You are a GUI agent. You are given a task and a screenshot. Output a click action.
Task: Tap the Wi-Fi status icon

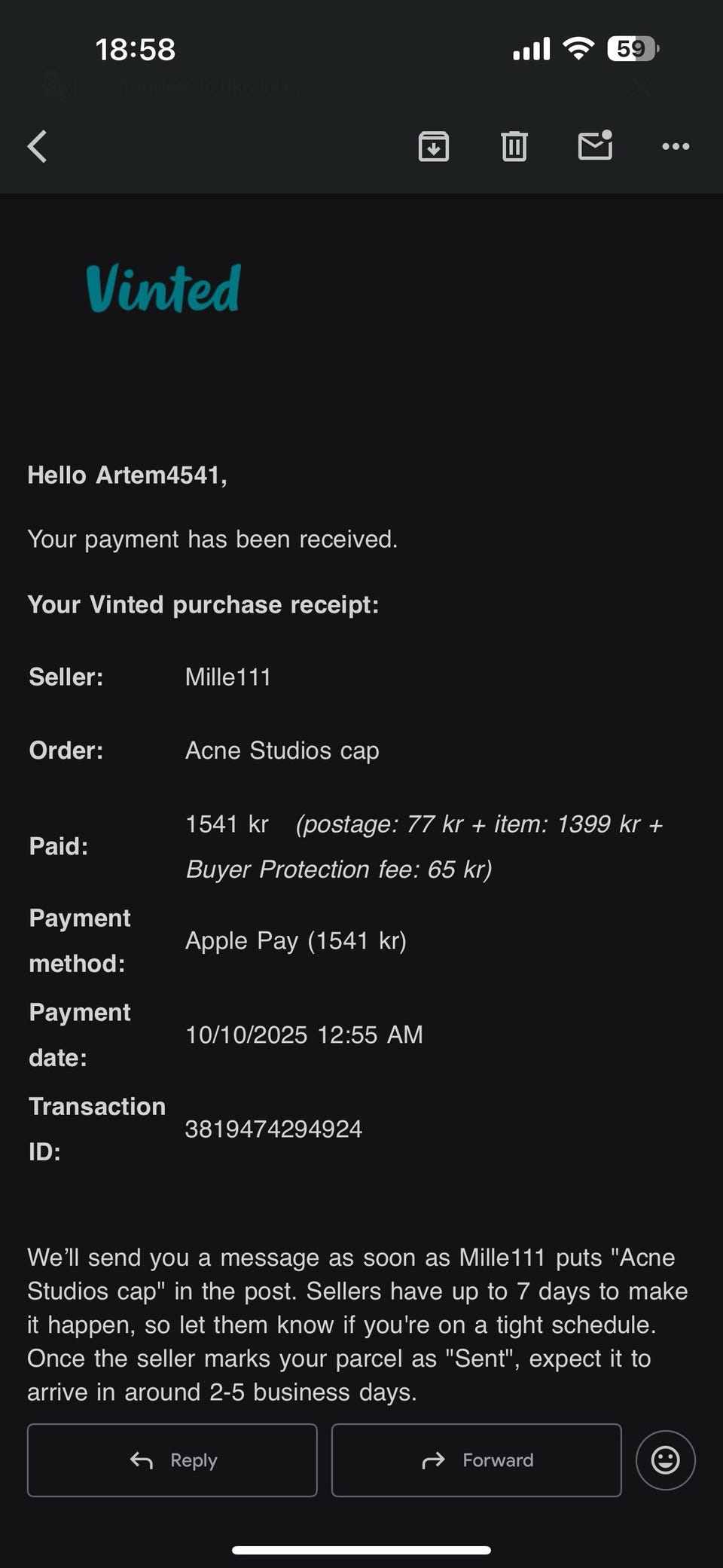point(578,49)
